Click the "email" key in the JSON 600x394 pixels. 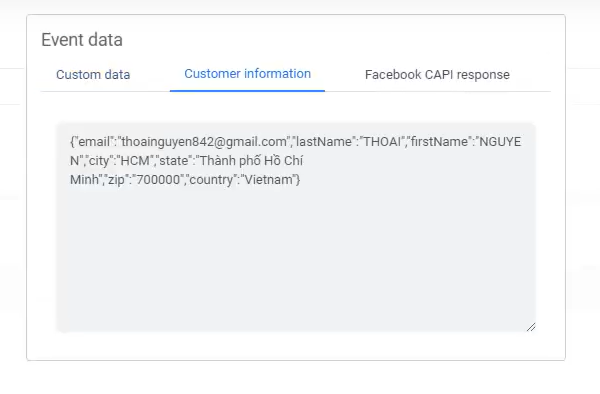point(94,142)
